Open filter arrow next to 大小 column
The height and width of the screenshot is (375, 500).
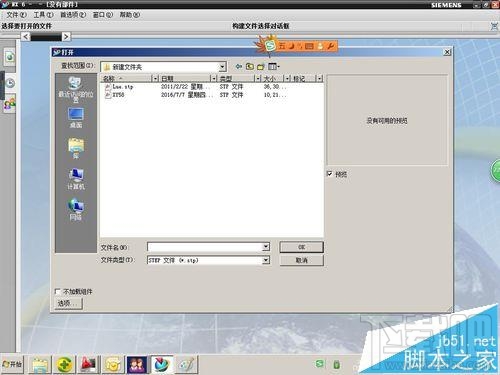[287, 78]
